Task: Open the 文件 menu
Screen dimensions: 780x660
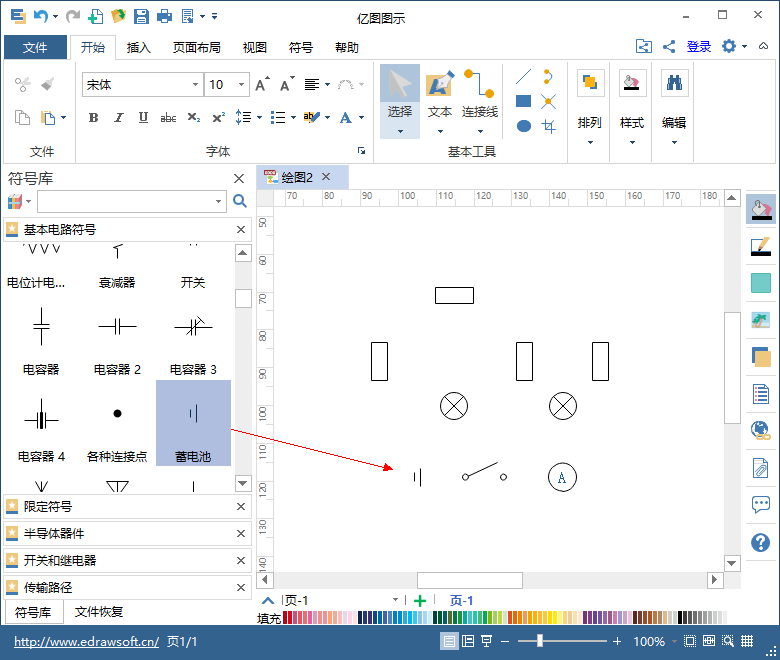Action: [x=35, y=47]
